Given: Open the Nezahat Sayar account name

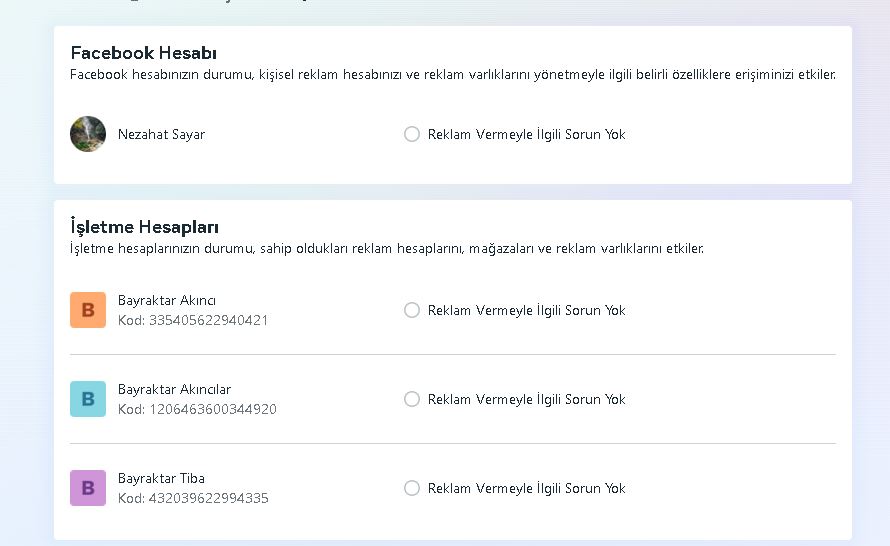Looking at the screenshot, I should coord(161,135).
